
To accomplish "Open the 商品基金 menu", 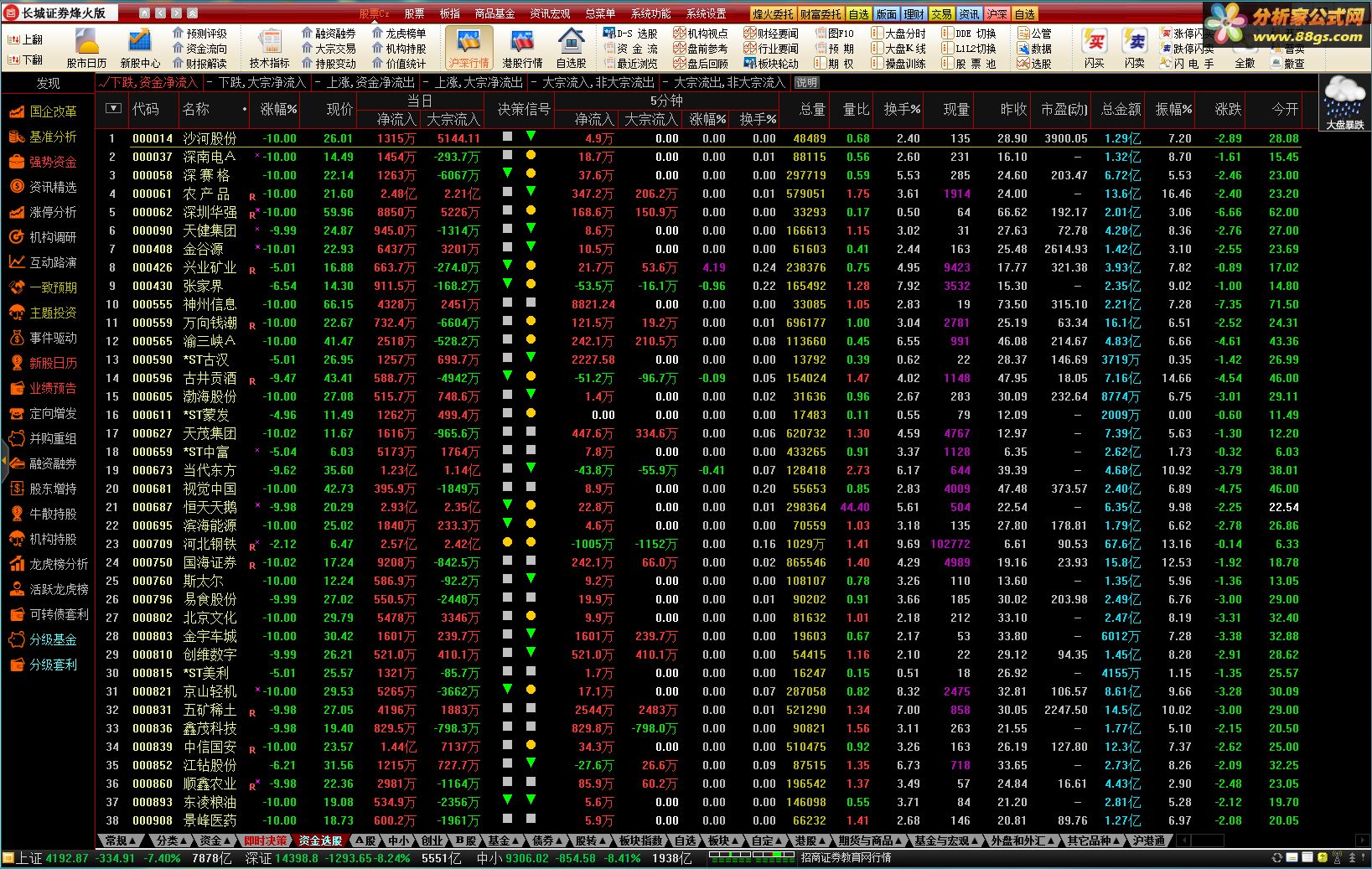I will [494, 14].
